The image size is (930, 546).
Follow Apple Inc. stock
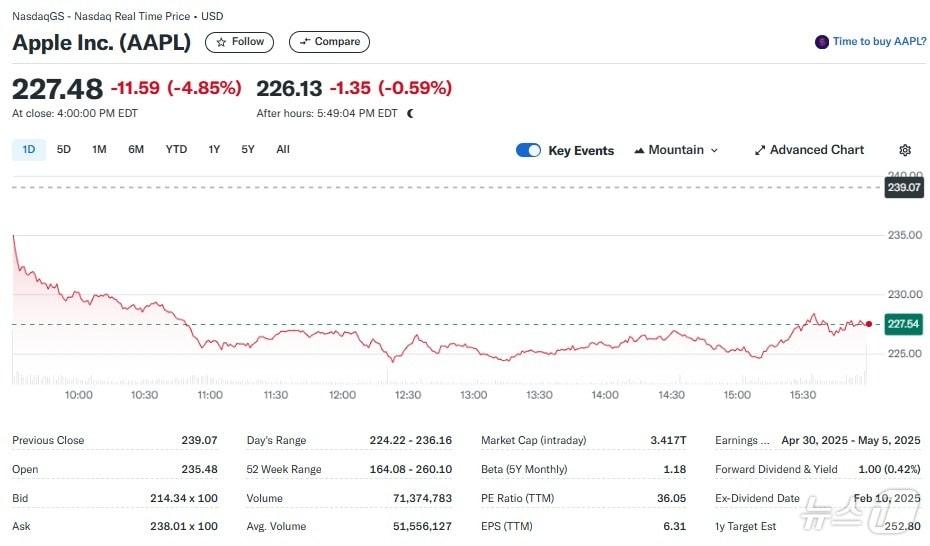[239, 42]
